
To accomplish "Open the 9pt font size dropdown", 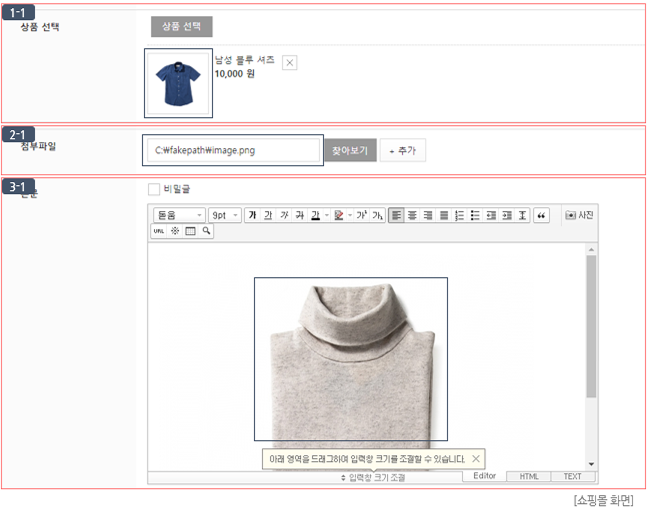I will pos(224,215).
